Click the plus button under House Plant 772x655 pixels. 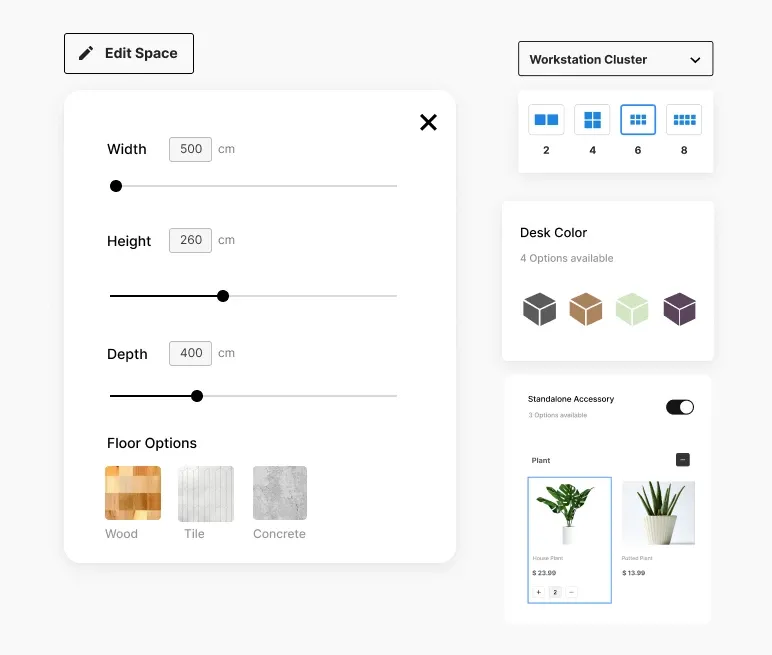point(539,592)
